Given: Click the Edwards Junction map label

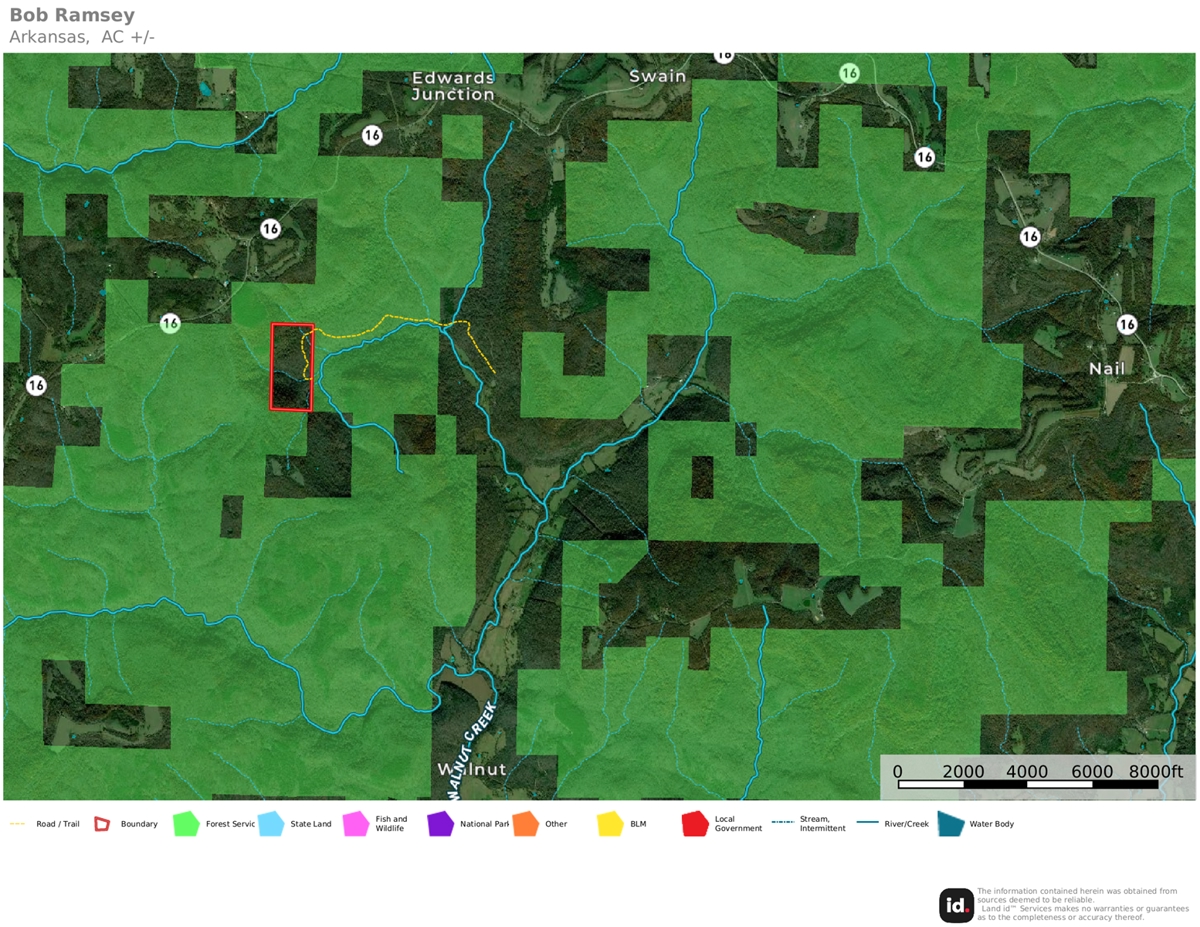Looking at the screenshot, I should point(453,86).
